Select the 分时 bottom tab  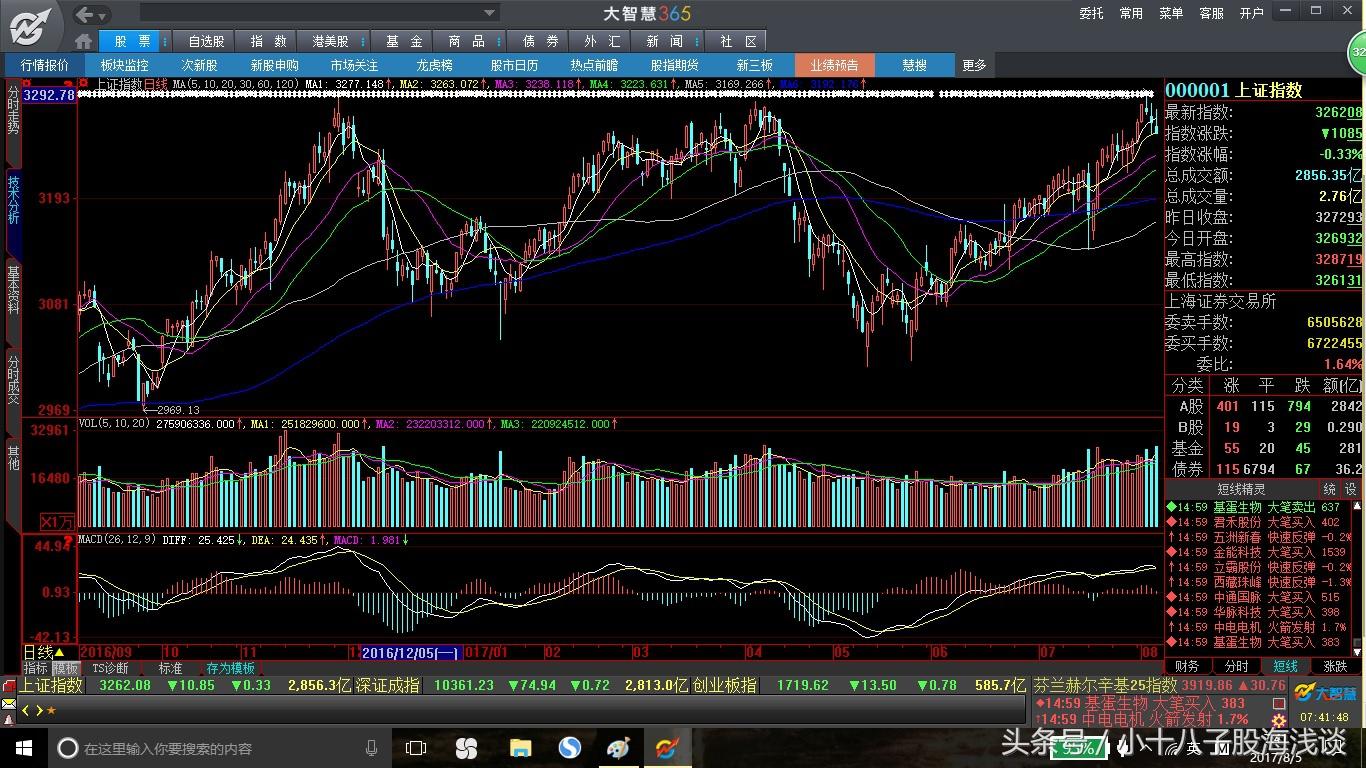pyautogui.click(x=1236, y=666)
